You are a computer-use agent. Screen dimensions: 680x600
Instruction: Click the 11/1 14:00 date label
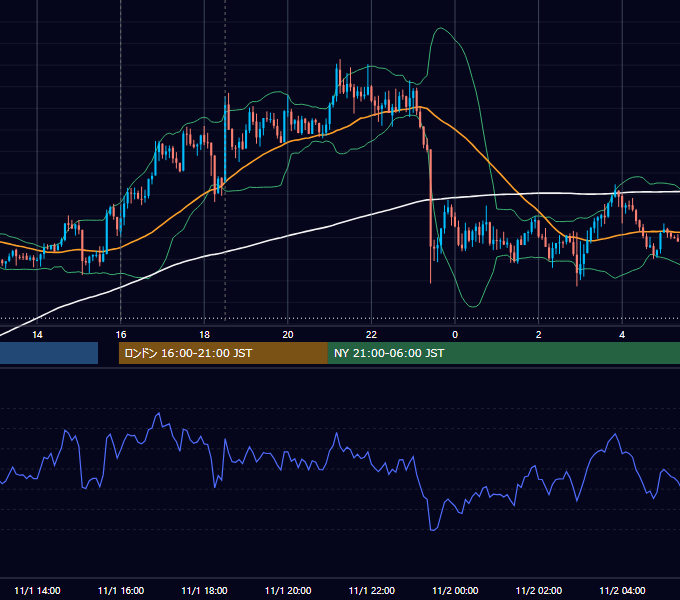[x=37, y=590]
